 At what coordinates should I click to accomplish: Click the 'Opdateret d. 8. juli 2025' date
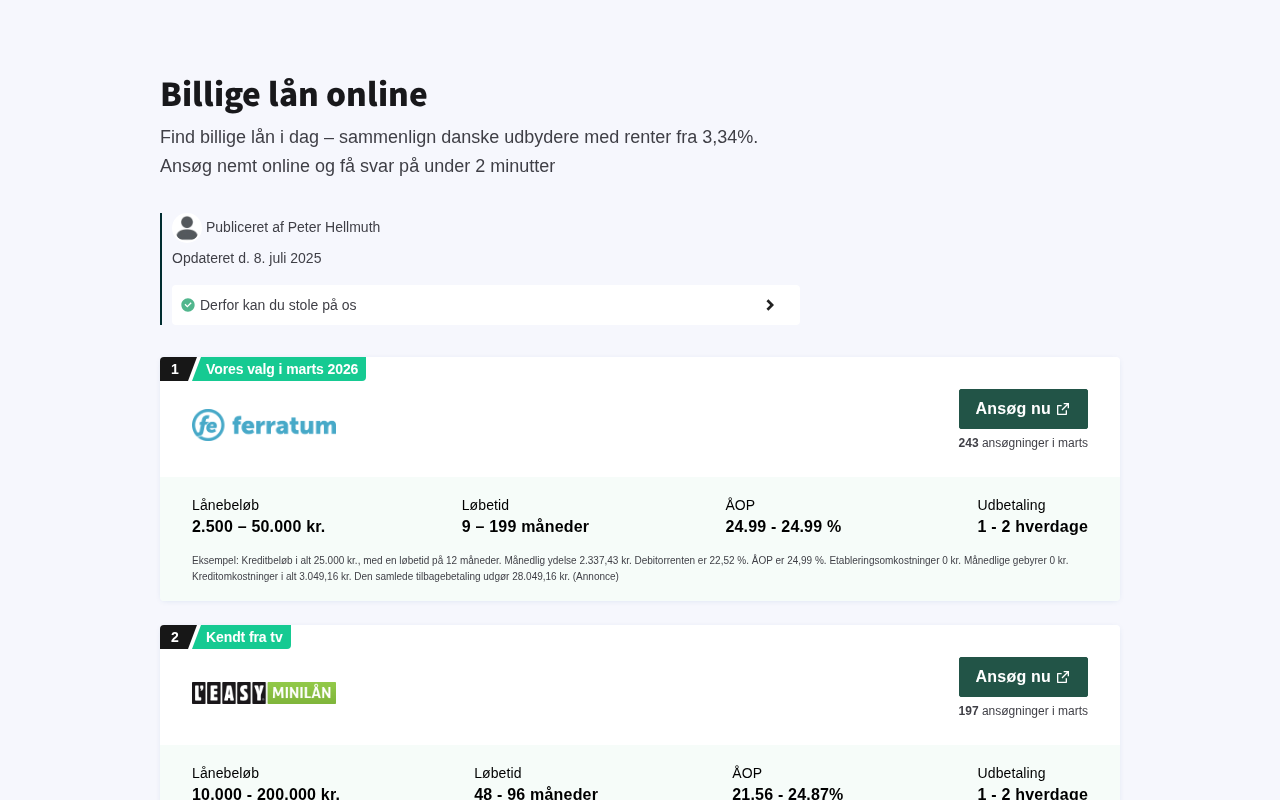coord(247,258)
